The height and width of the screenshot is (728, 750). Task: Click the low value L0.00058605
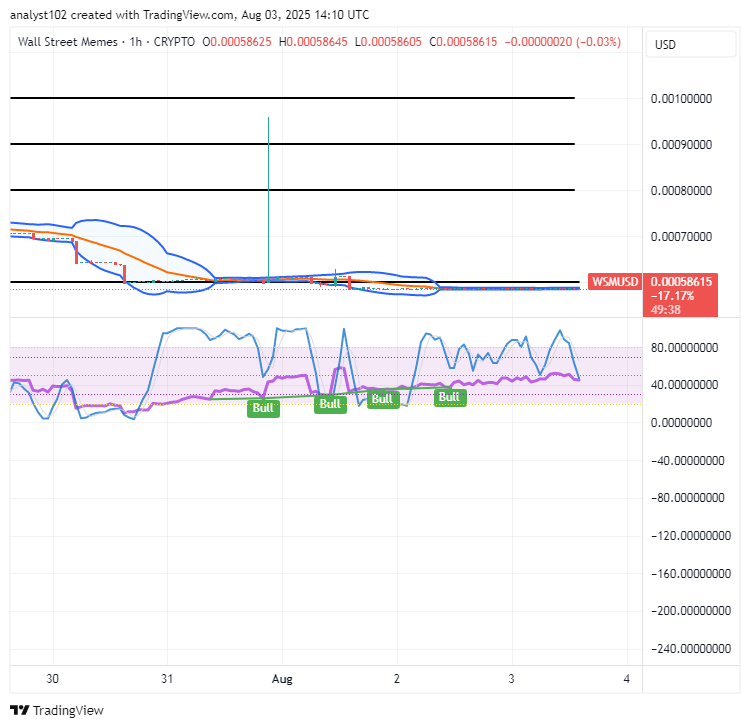point(388,42)
